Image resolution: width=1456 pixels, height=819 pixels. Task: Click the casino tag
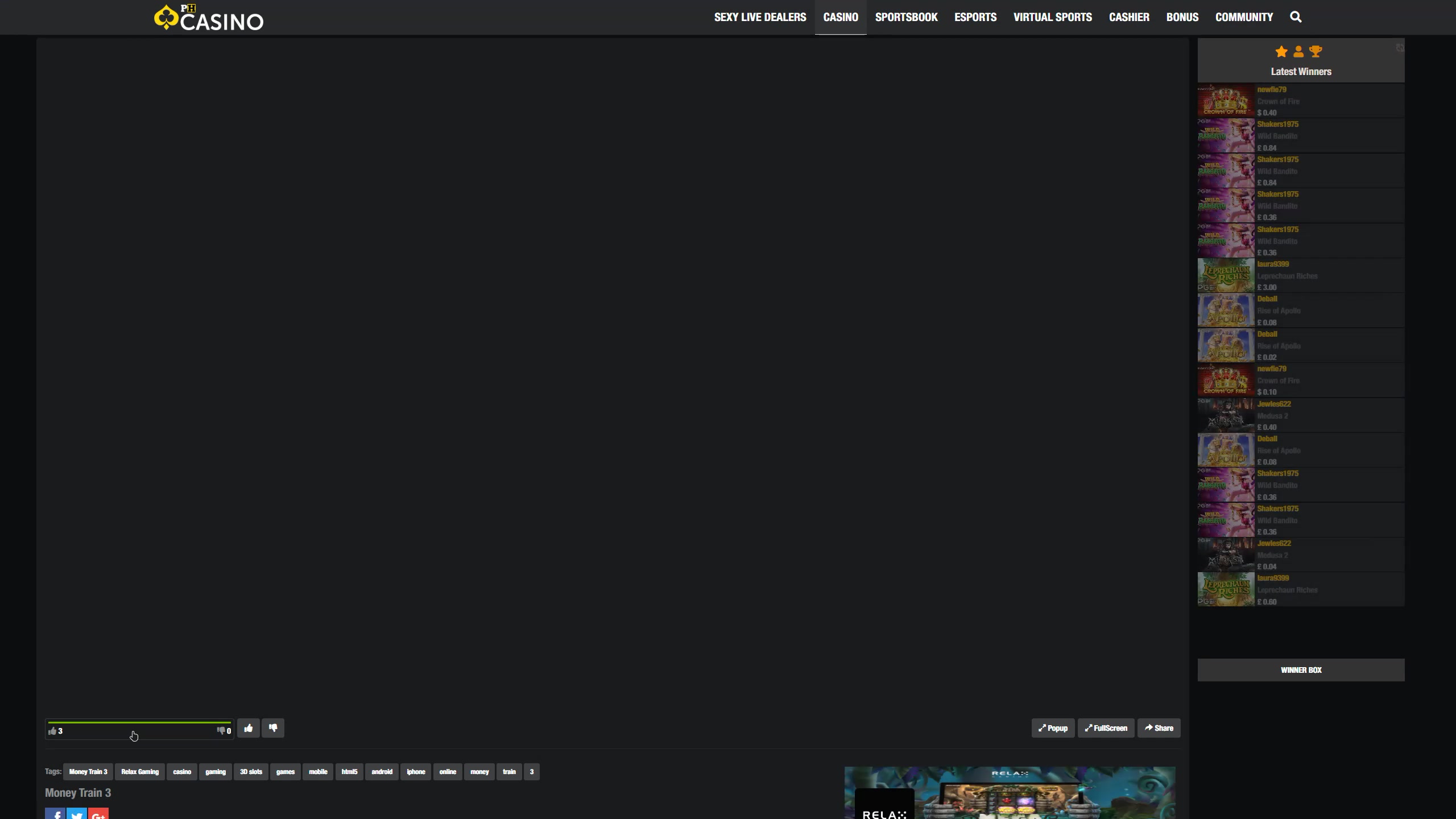(182, 772)
